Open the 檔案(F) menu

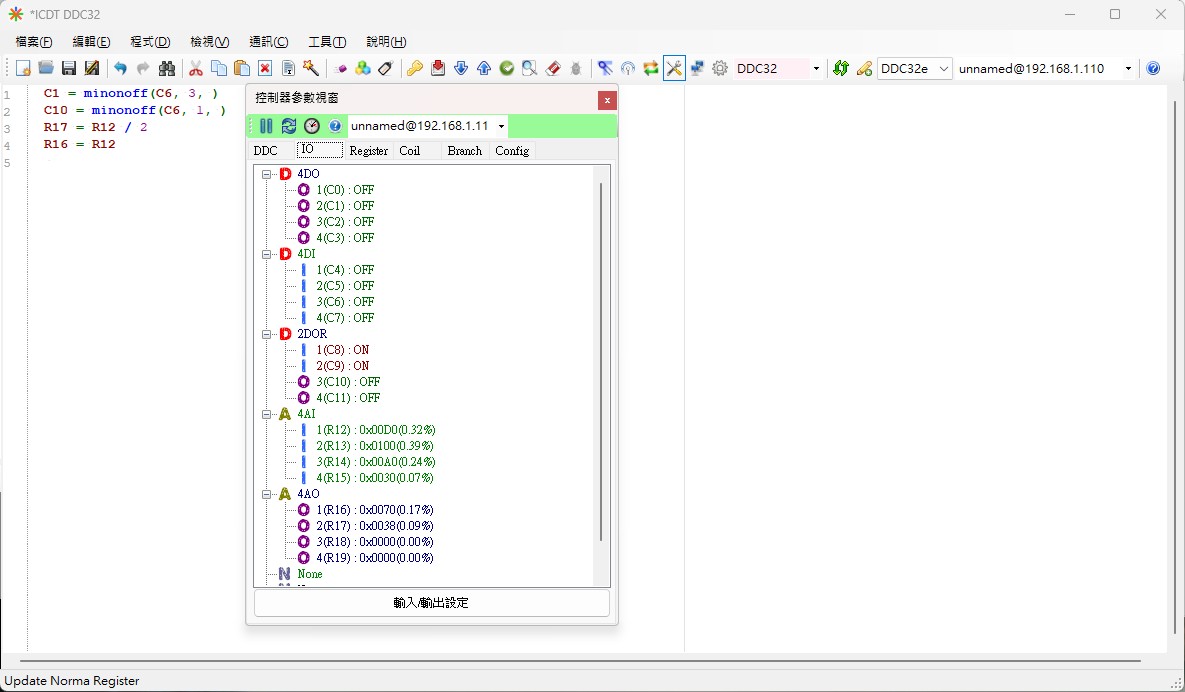click(x=34, y=42)
